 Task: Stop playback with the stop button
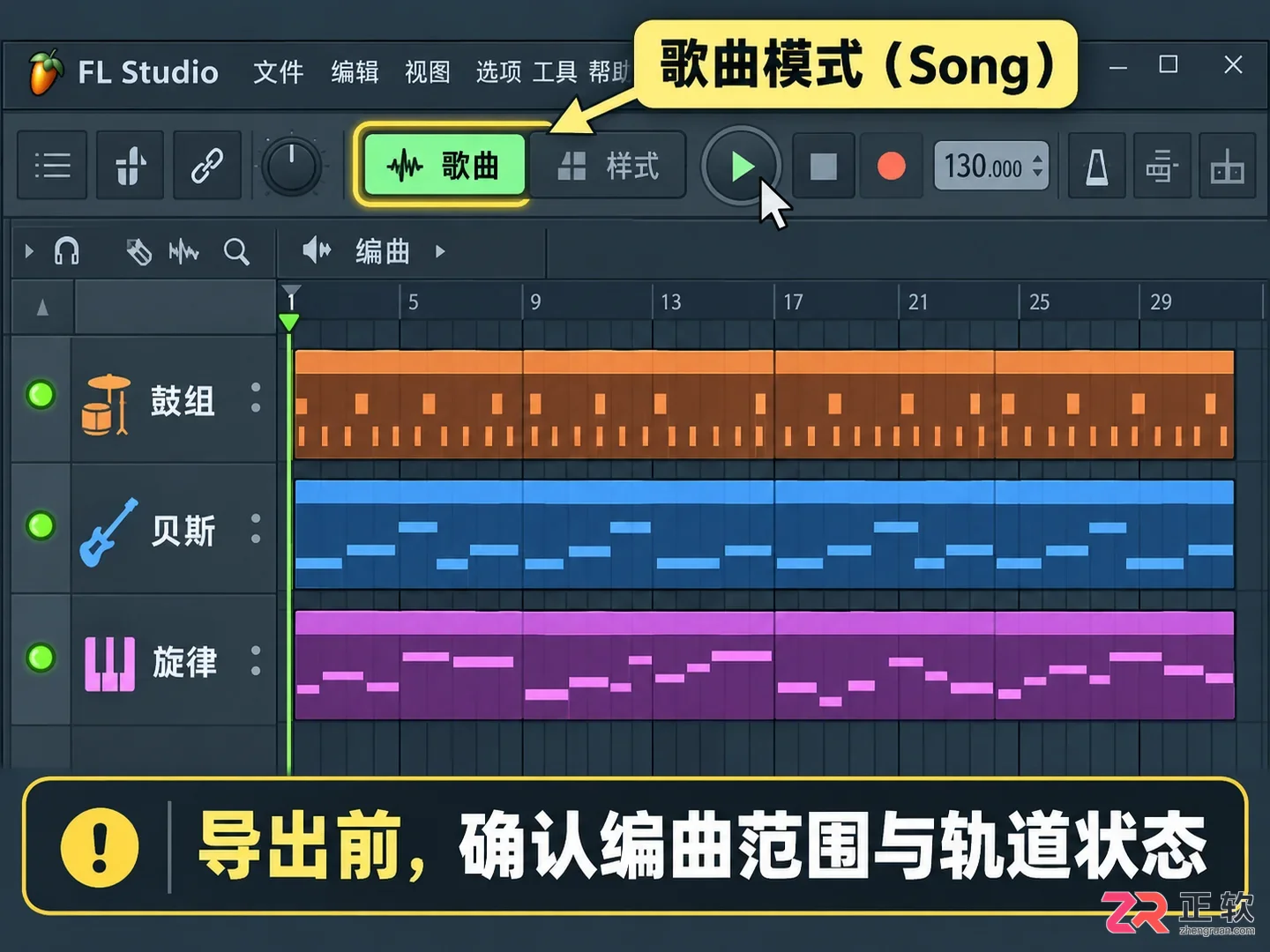823,166
